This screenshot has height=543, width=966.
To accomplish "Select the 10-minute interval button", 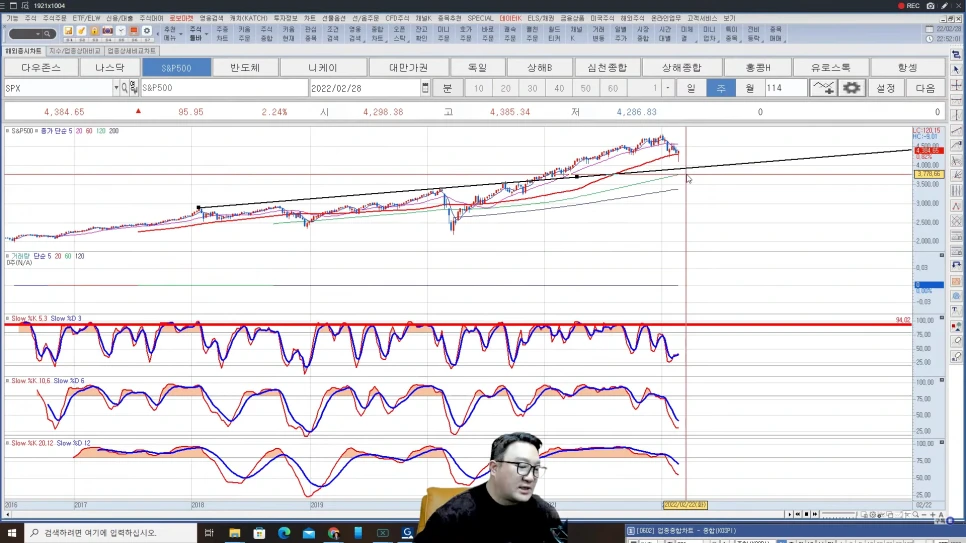I will (x=479, y=88).
